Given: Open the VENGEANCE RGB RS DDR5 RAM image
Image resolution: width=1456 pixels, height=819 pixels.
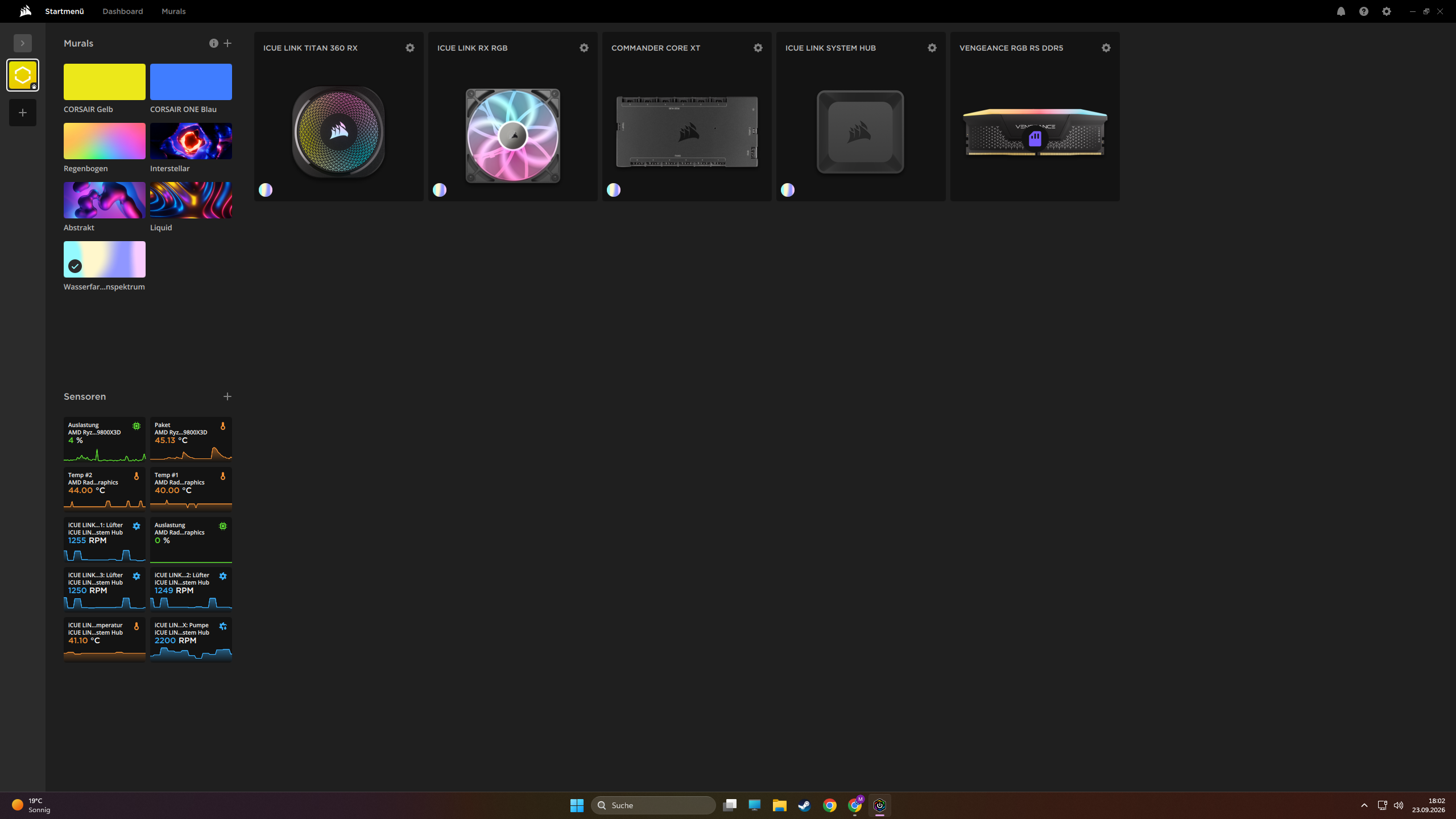Looking at the screenshot, I should [1035, 132].
